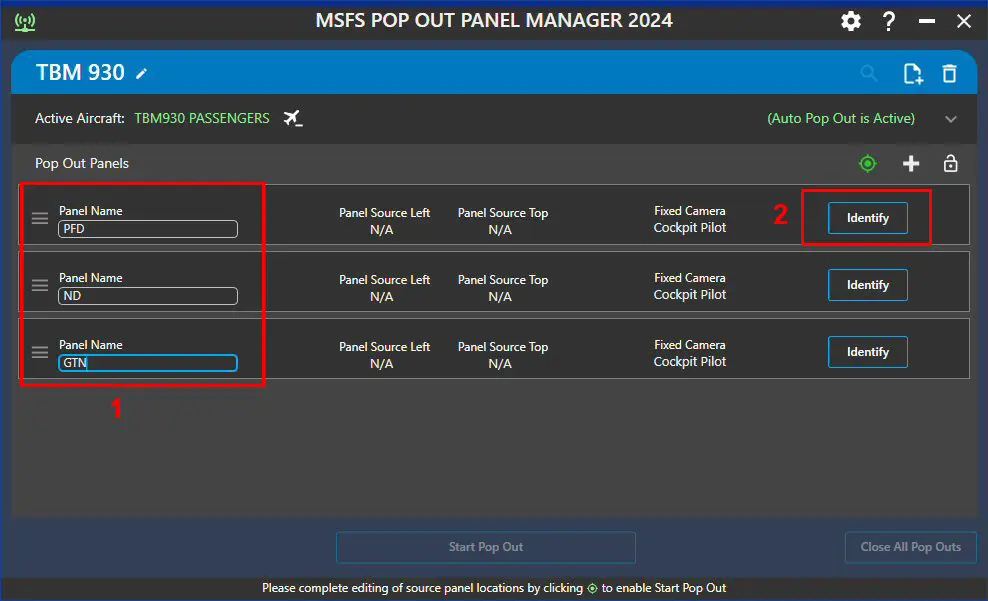Click Panel Source Left N/A in PFD row

[x=384, y=221]
